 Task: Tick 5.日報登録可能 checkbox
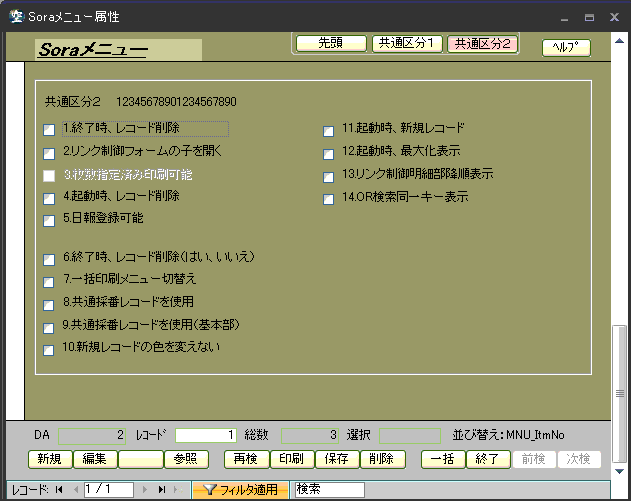point(49,220)
